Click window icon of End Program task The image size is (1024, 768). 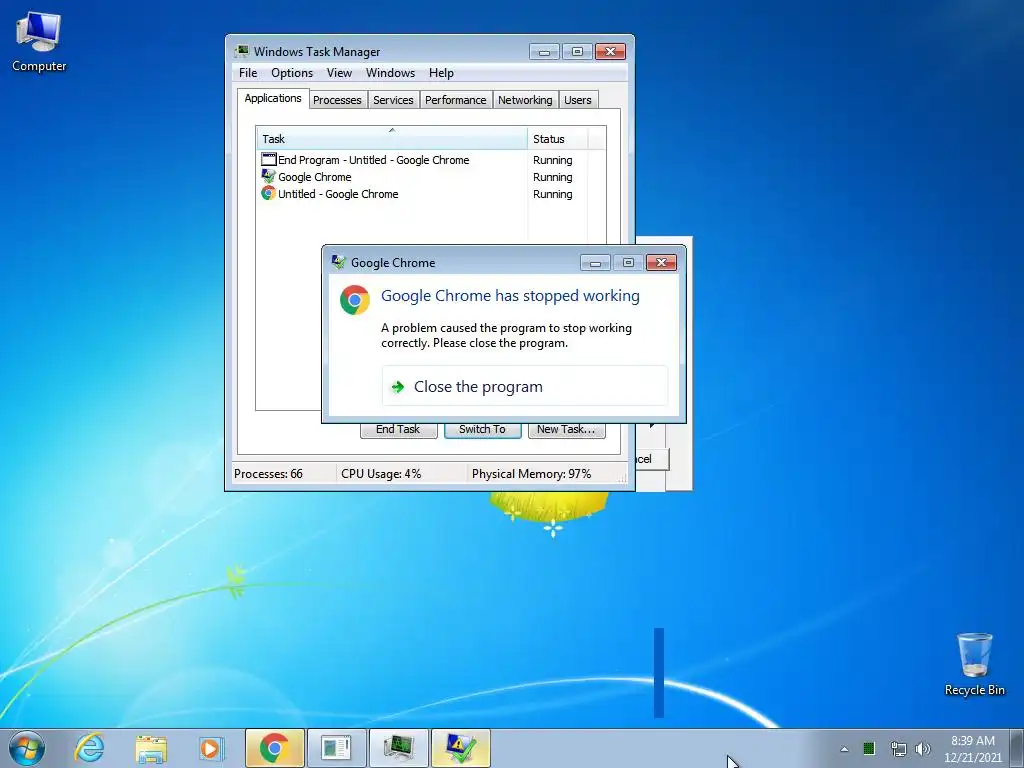pos(268,159)
